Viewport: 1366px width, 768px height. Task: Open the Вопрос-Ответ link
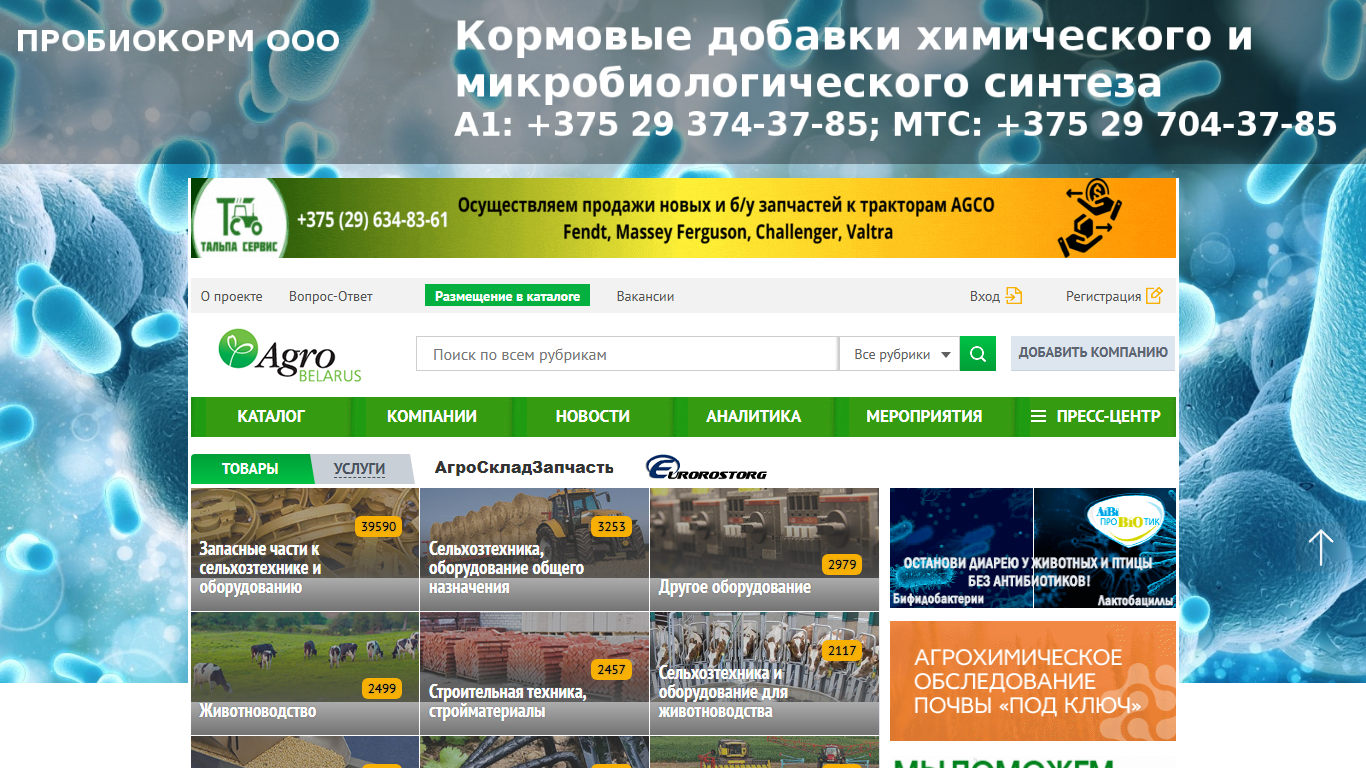tap(331, 296)
